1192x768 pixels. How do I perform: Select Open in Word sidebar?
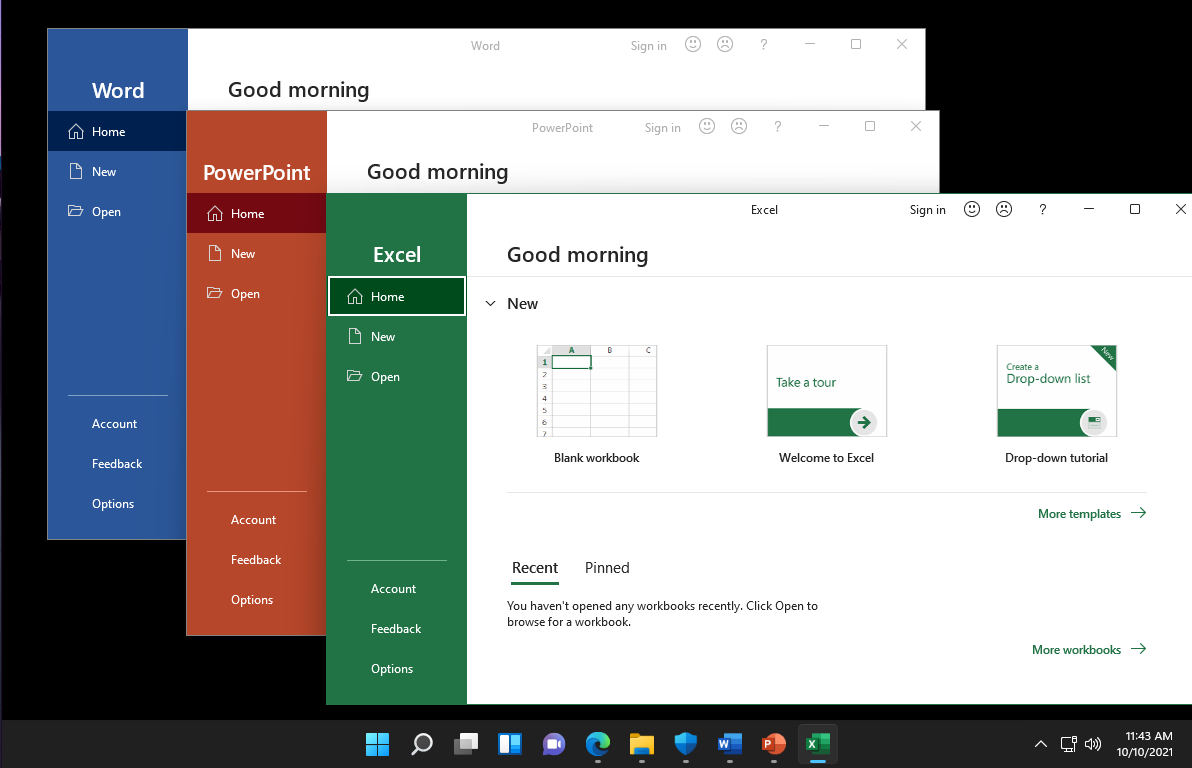[x=117, y=211]
